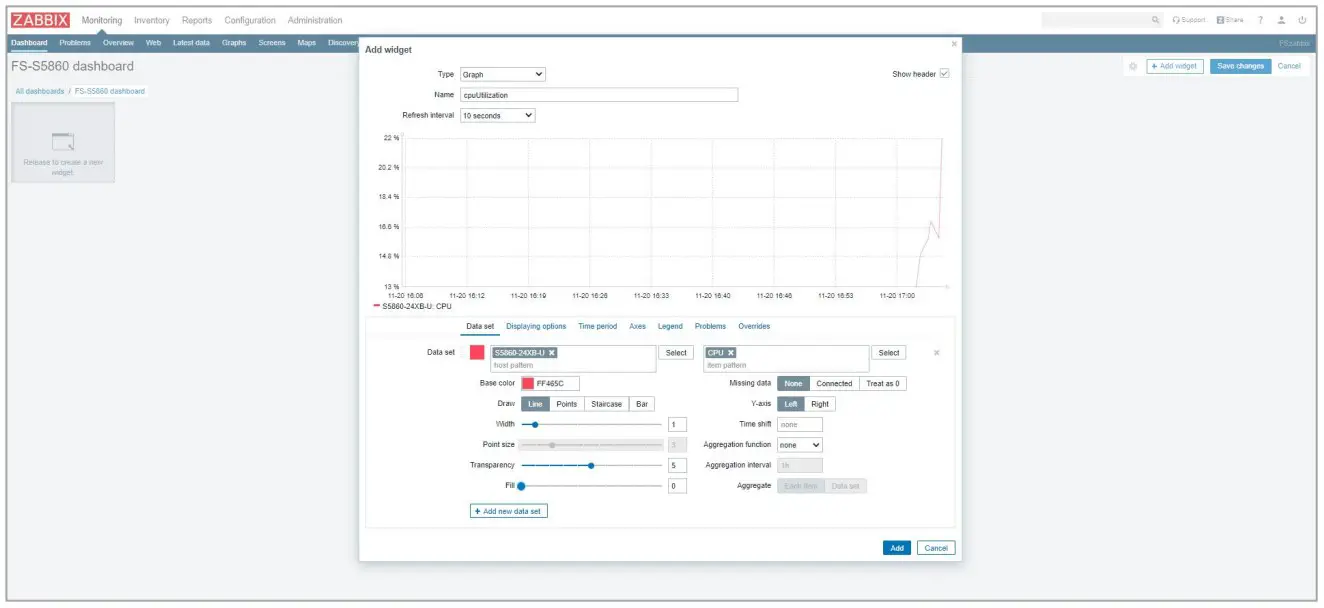Go to the Graphs submenu
1324x608 pixels.
click(x=234, y=43)
